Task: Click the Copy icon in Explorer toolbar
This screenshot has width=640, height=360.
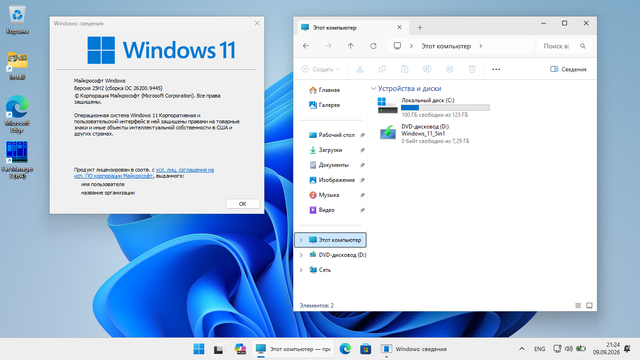Action: tap(382, 69)
